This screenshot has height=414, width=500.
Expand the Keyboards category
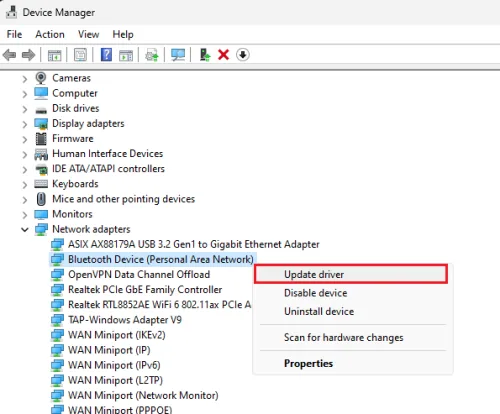[25, 184]
